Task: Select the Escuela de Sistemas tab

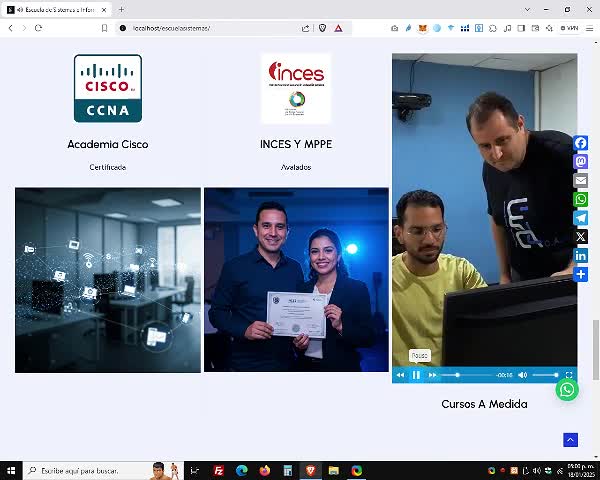Action: coord(55,10)
